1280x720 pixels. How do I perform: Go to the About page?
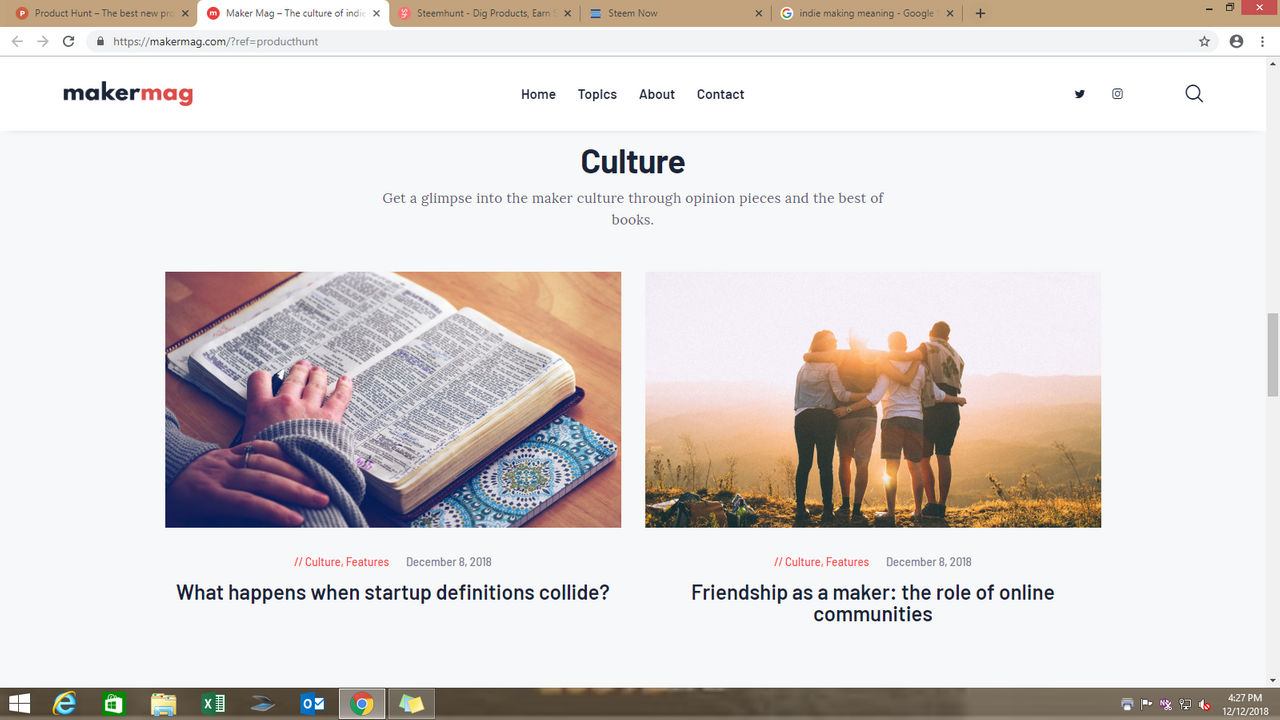[x=657, y=94]
